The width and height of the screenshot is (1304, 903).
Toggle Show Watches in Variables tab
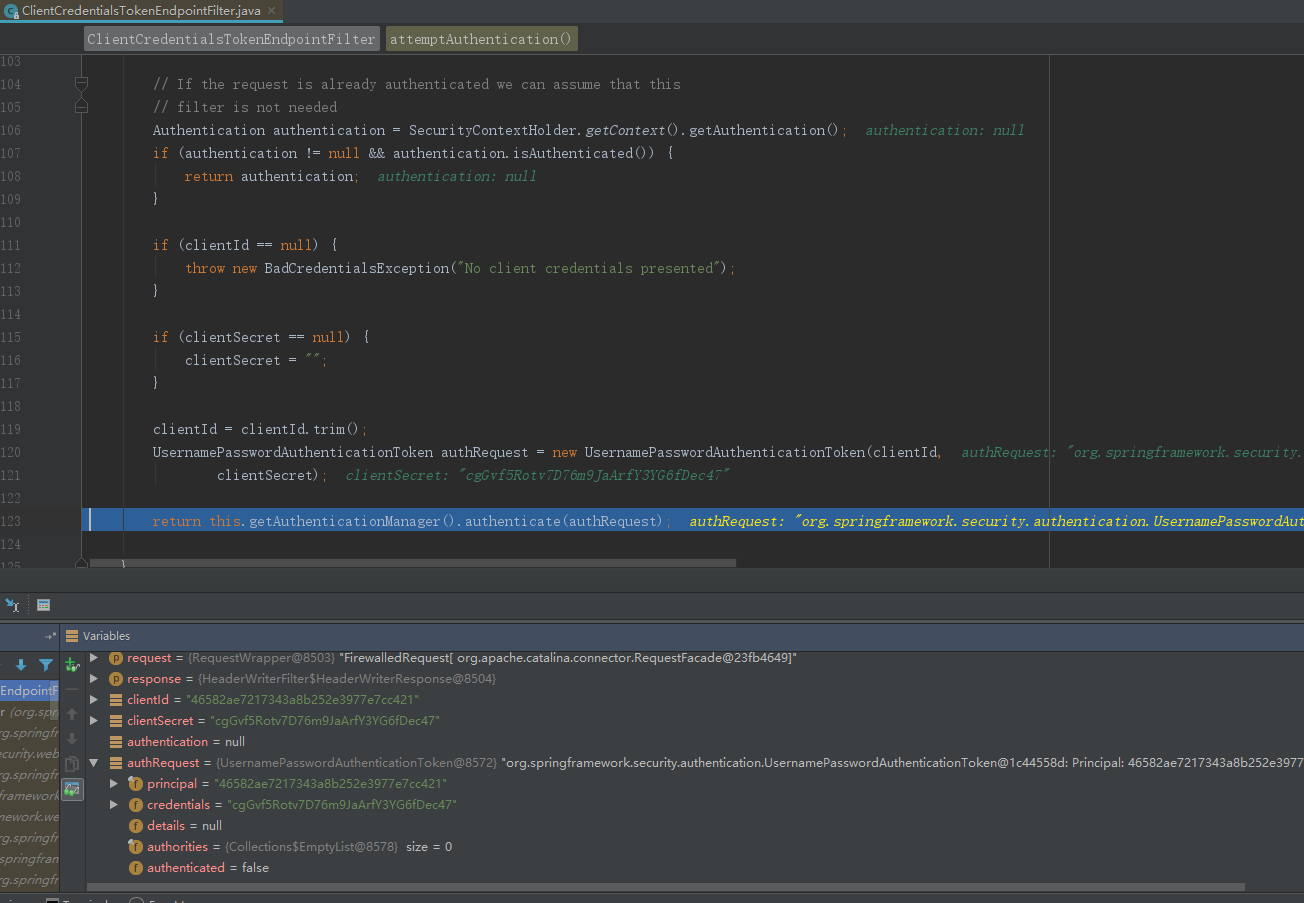72,789
